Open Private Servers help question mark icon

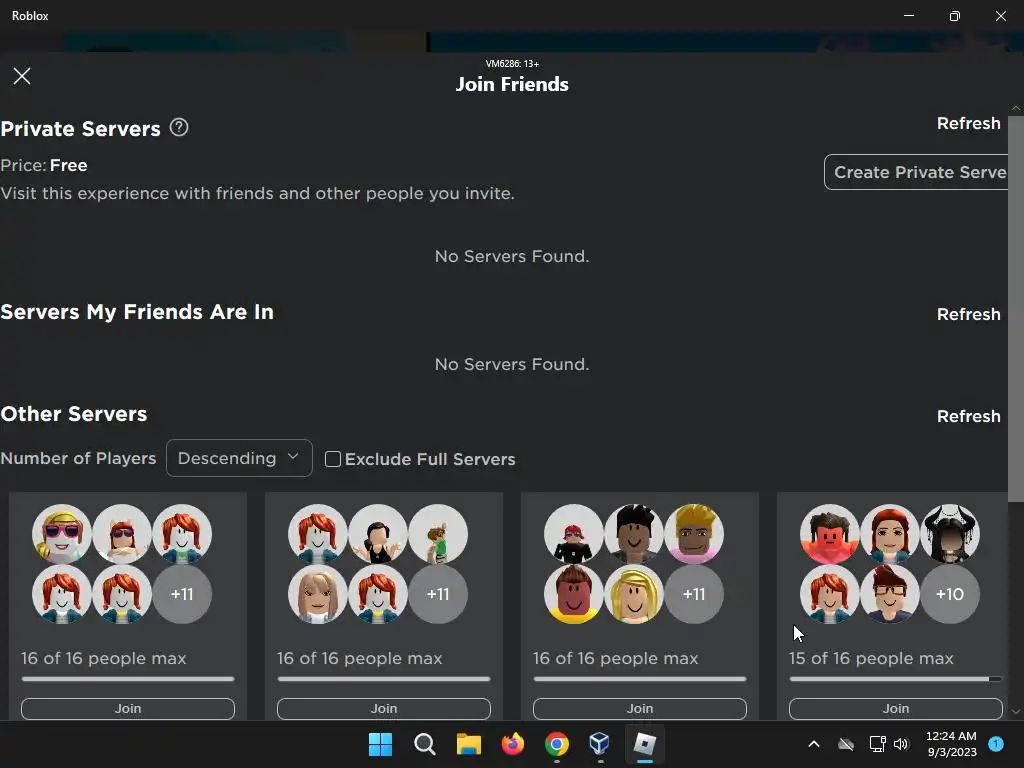[179, 127]
